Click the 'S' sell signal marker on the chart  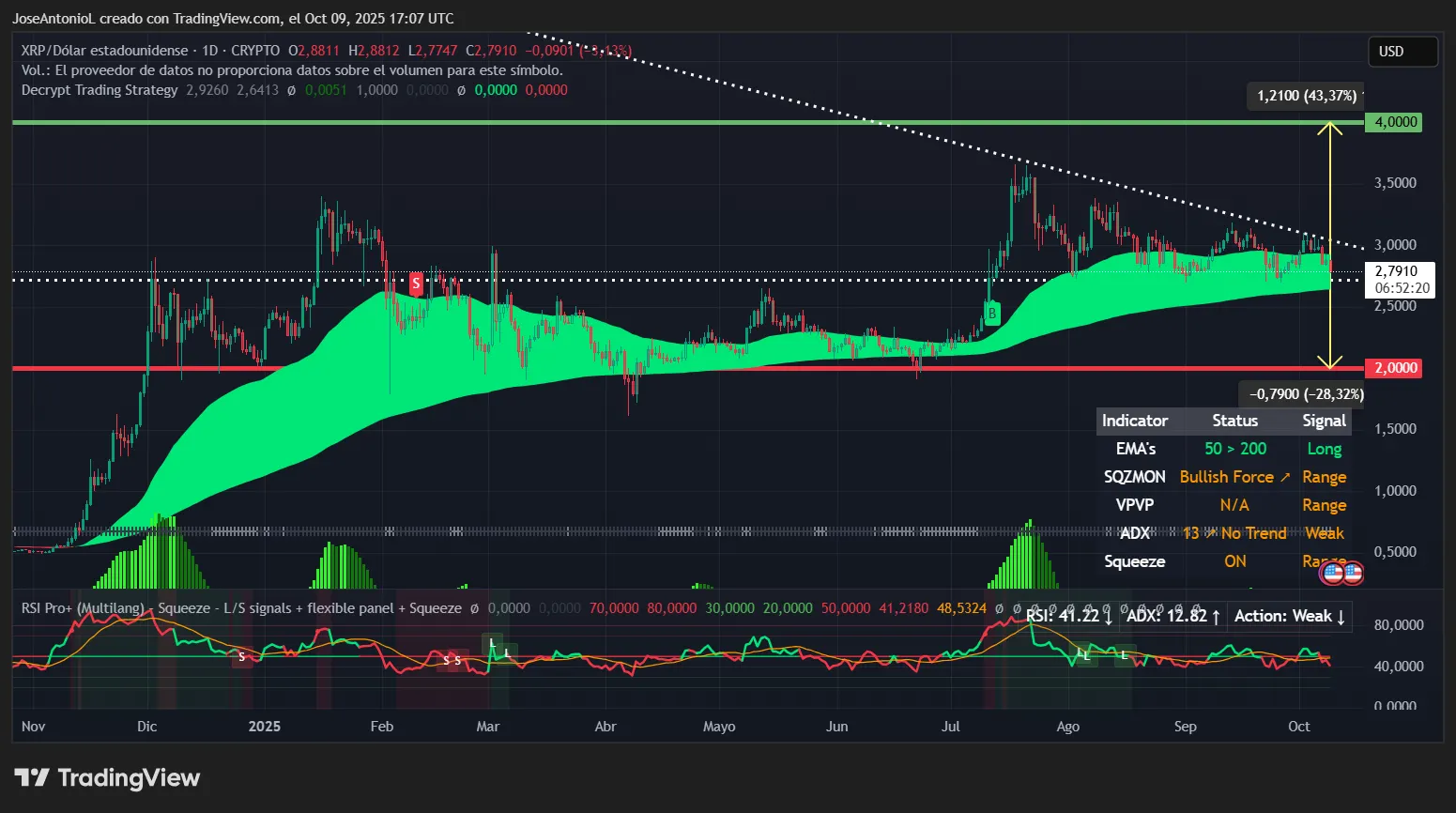(x=416, y=284)
